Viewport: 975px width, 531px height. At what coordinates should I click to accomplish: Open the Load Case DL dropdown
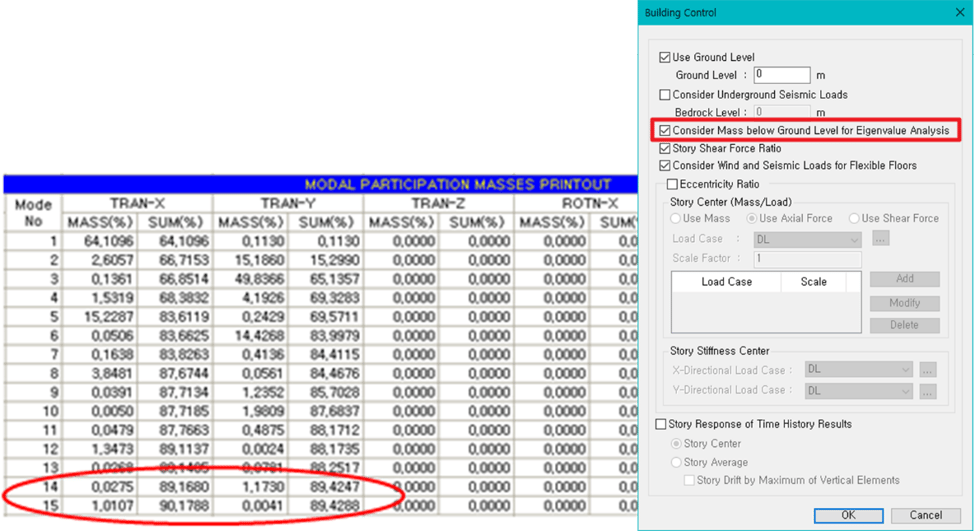click(807, 239)
